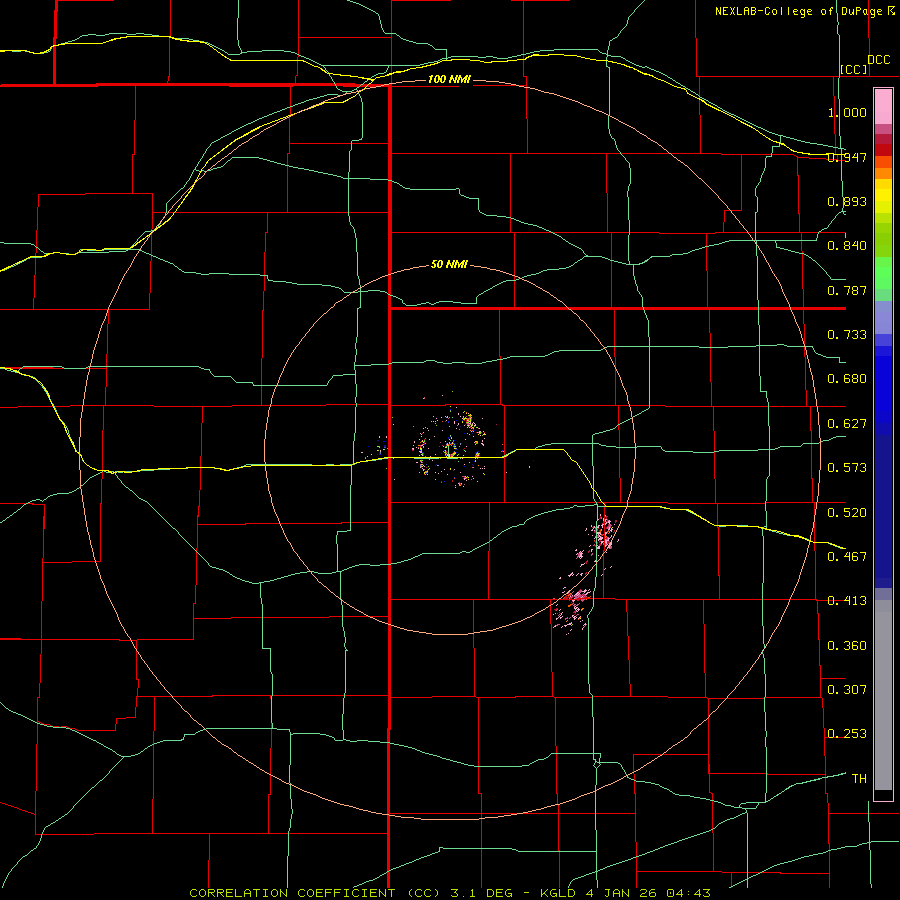Click the 0.253 value on the color scale

coord(847,734)
